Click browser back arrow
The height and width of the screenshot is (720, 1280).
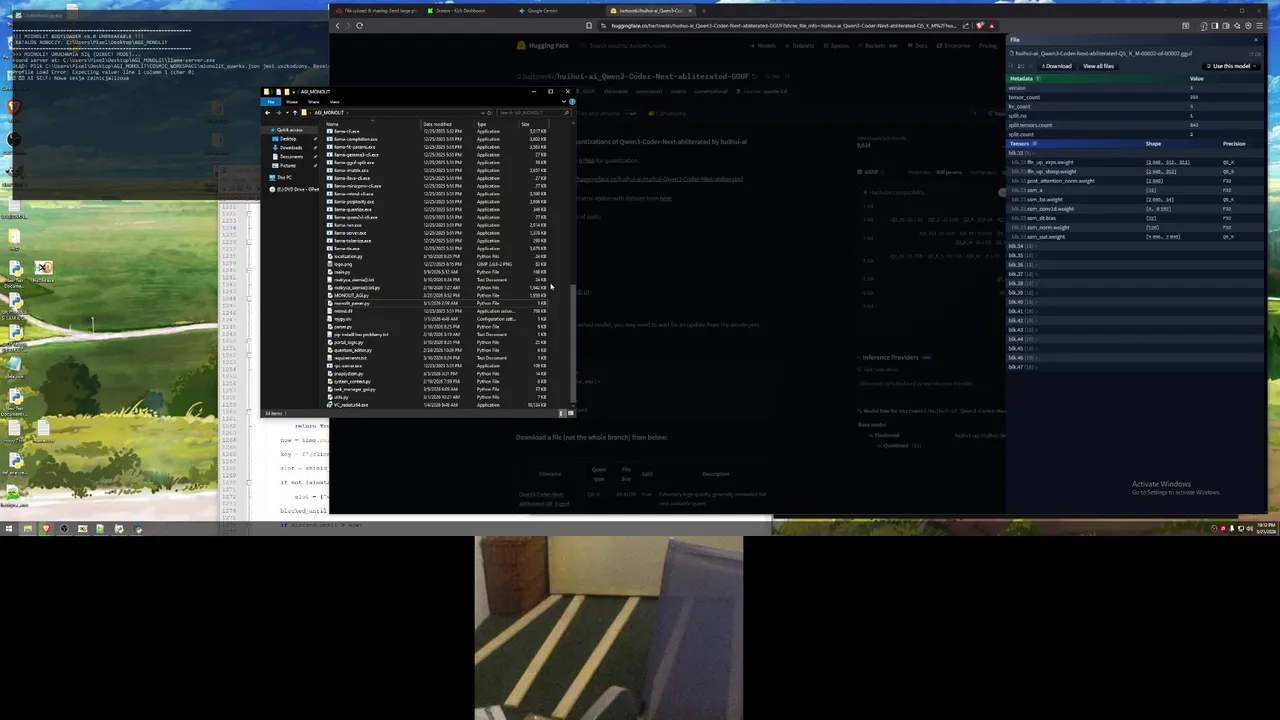click(x=338, y=25)
